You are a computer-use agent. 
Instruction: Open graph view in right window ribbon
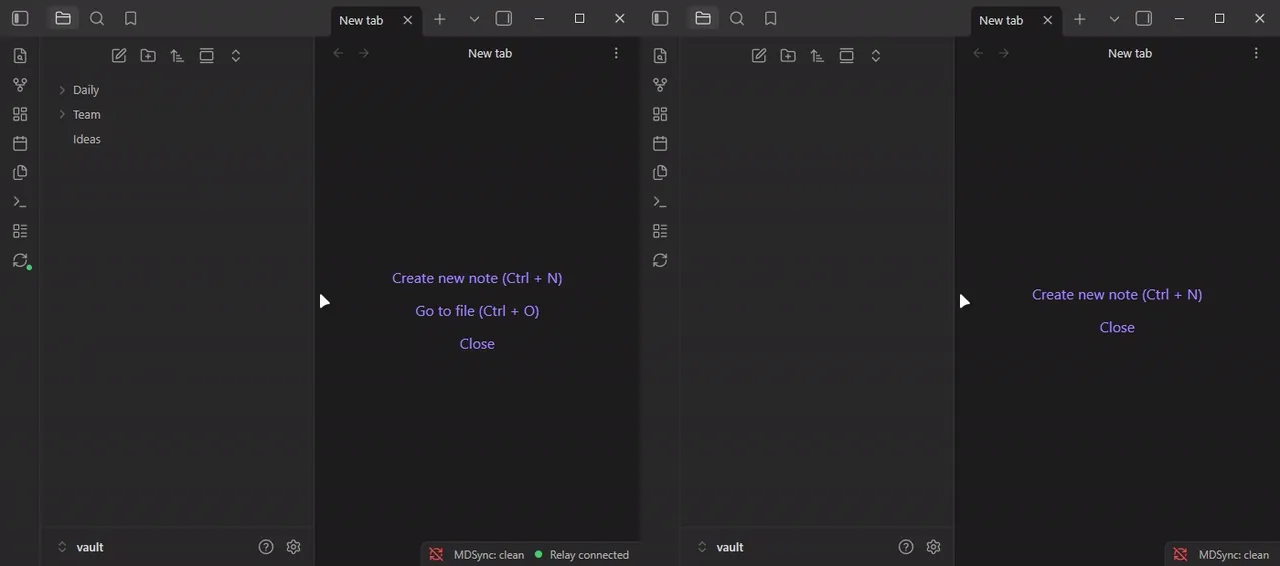[x=660, y=85]
